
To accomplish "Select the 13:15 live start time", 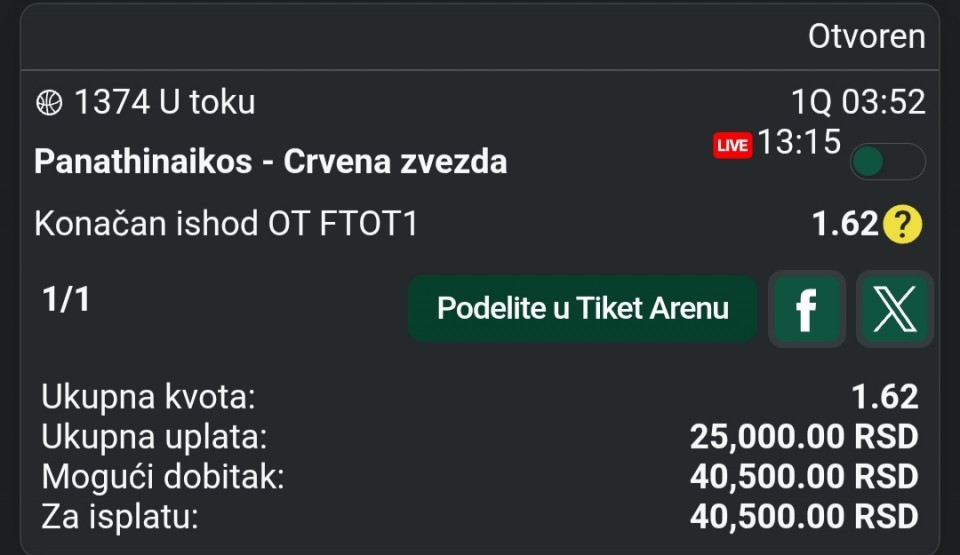I will coord(798,143).
